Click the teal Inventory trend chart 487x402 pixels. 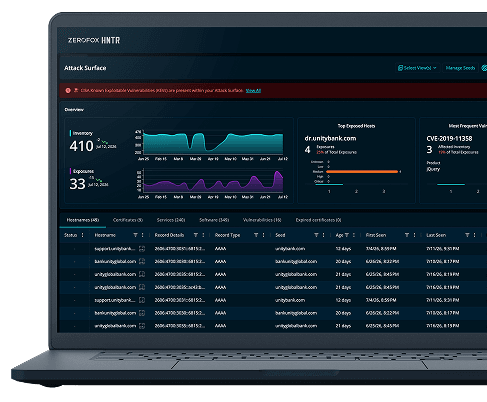(x=213, y=143)
